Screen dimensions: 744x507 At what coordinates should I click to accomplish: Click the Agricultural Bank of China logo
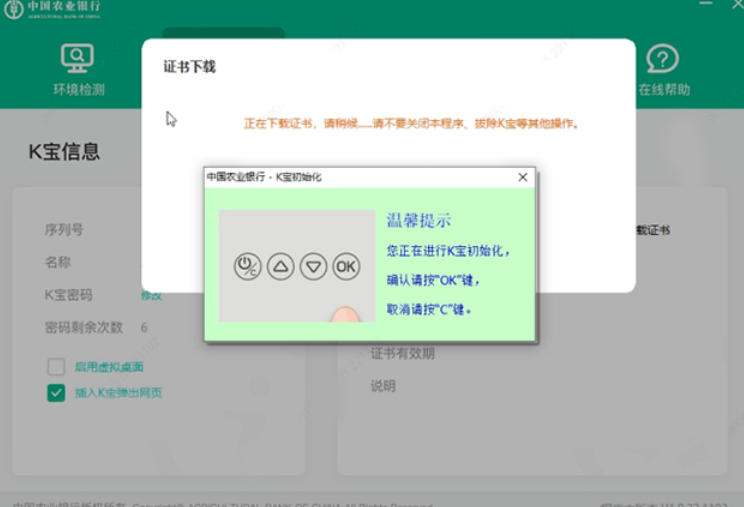pos(52,9)
